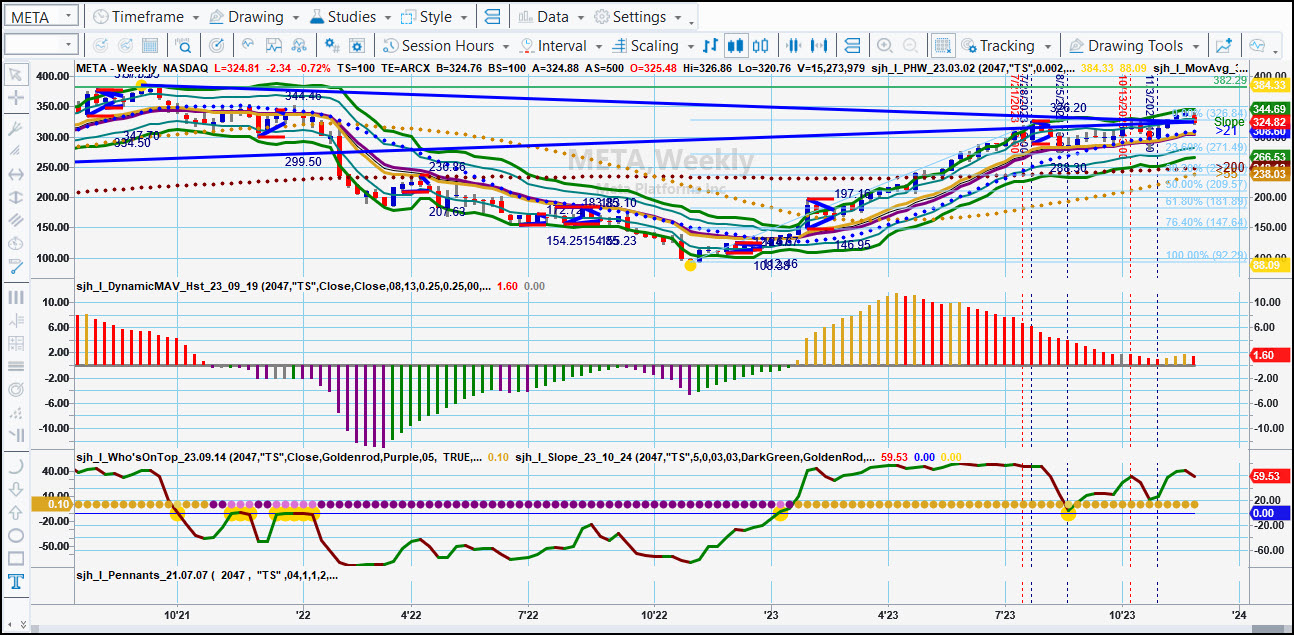The width and height of the screenshot is (1294, 635).
Task: Select the up arrow drawing tool in the sidebar
Action: (x=15, y=513)
